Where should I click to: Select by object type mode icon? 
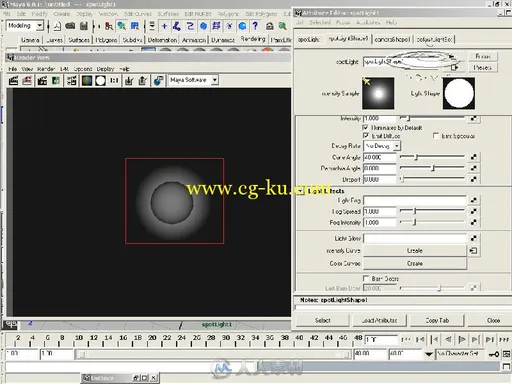pyautogui.click(x=122, y=26)
